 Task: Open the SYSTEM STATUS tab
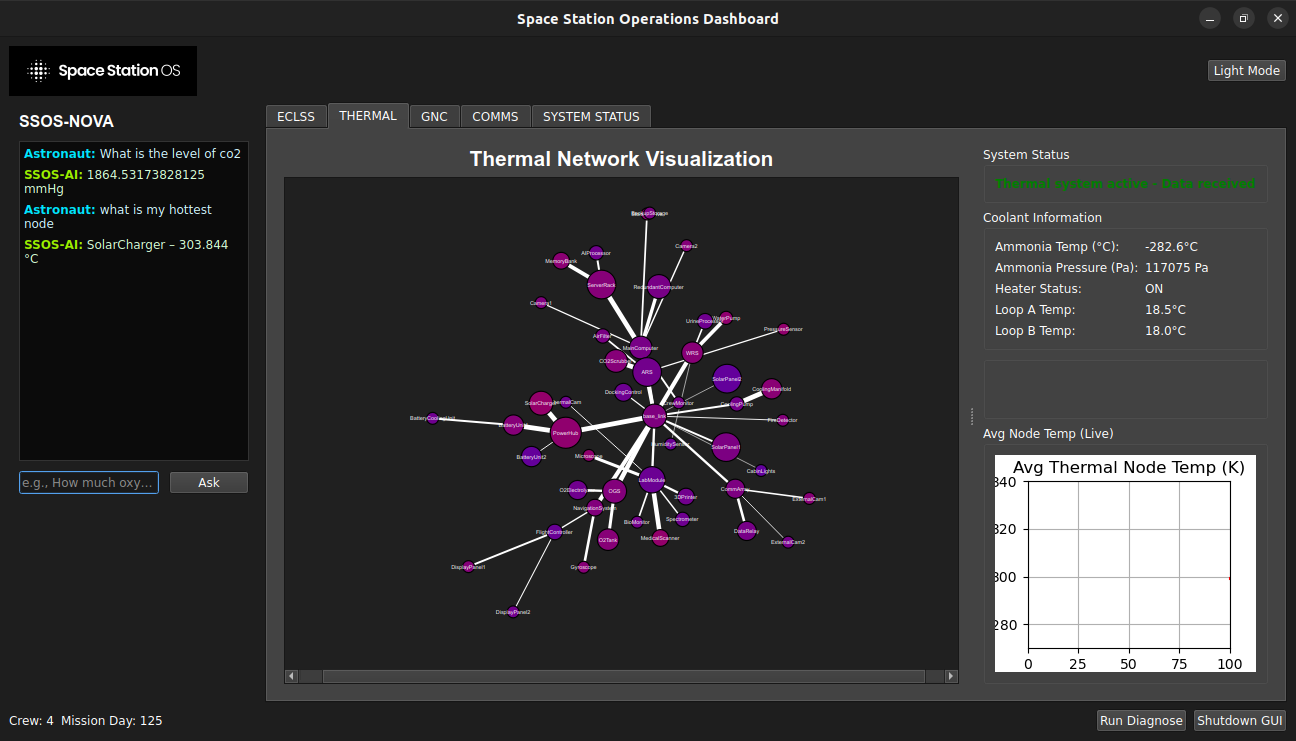[591, 116]
